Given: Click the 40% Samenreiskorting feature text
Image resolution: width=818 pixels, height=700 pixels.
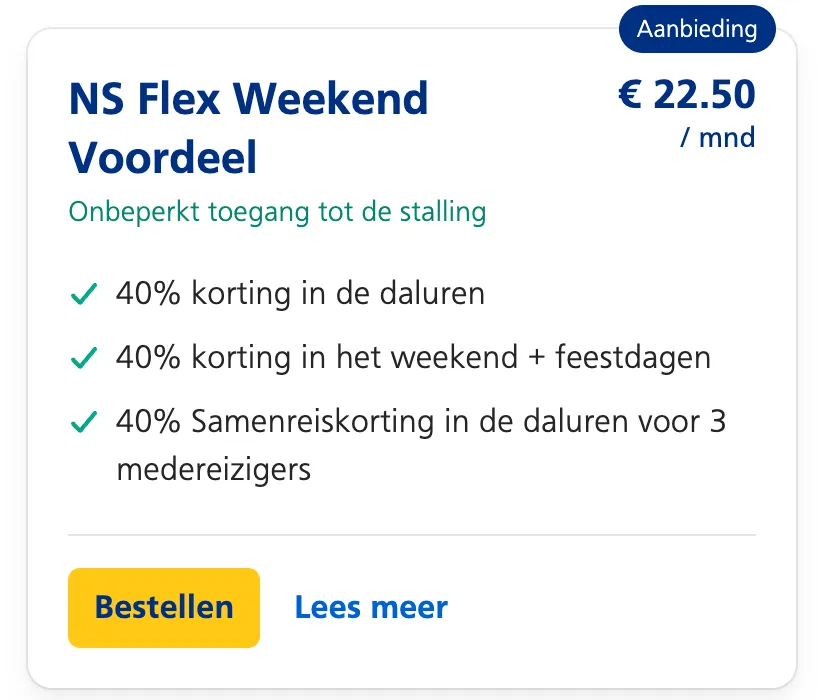Looking at the screenshot, I should [x=420, y=421].
